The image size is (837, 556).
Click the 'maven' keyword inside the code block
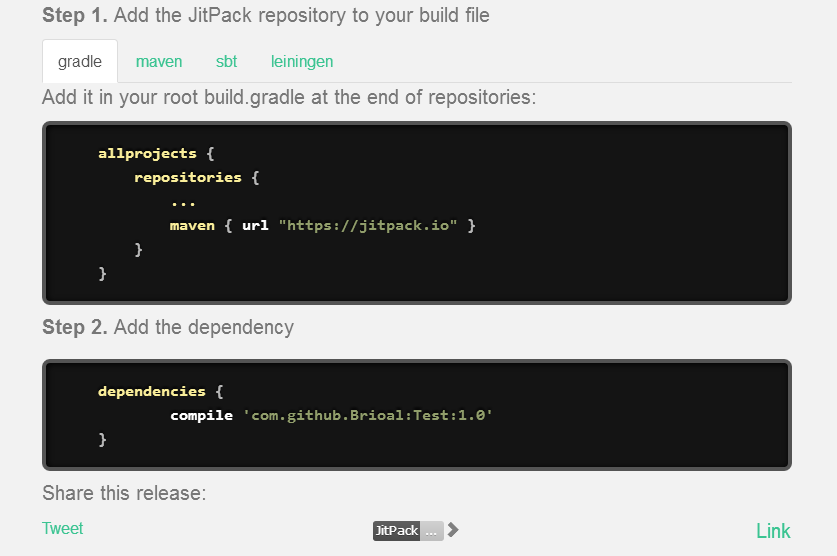coord(192,226)
